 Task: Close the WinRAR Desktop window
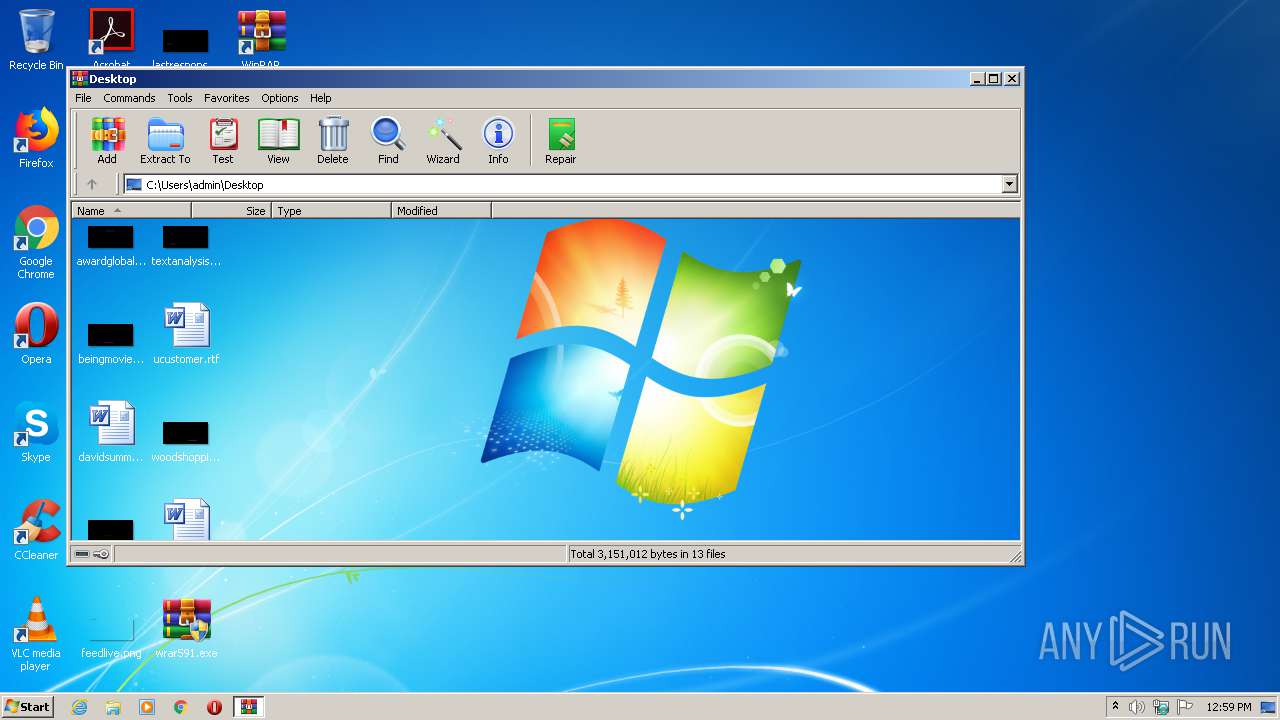tap(1012, 78)
